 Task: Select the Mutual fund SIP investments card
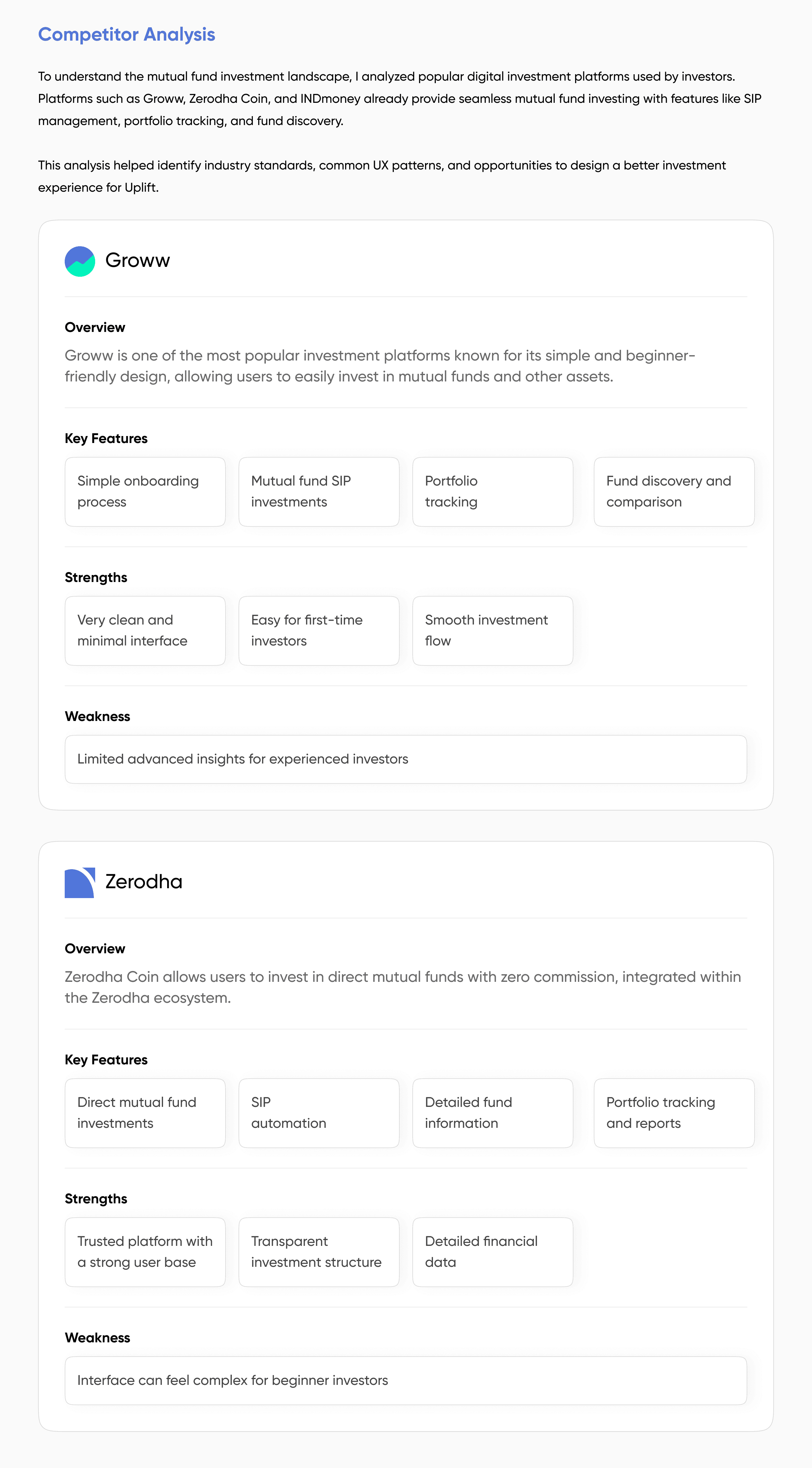pos(319,491)
